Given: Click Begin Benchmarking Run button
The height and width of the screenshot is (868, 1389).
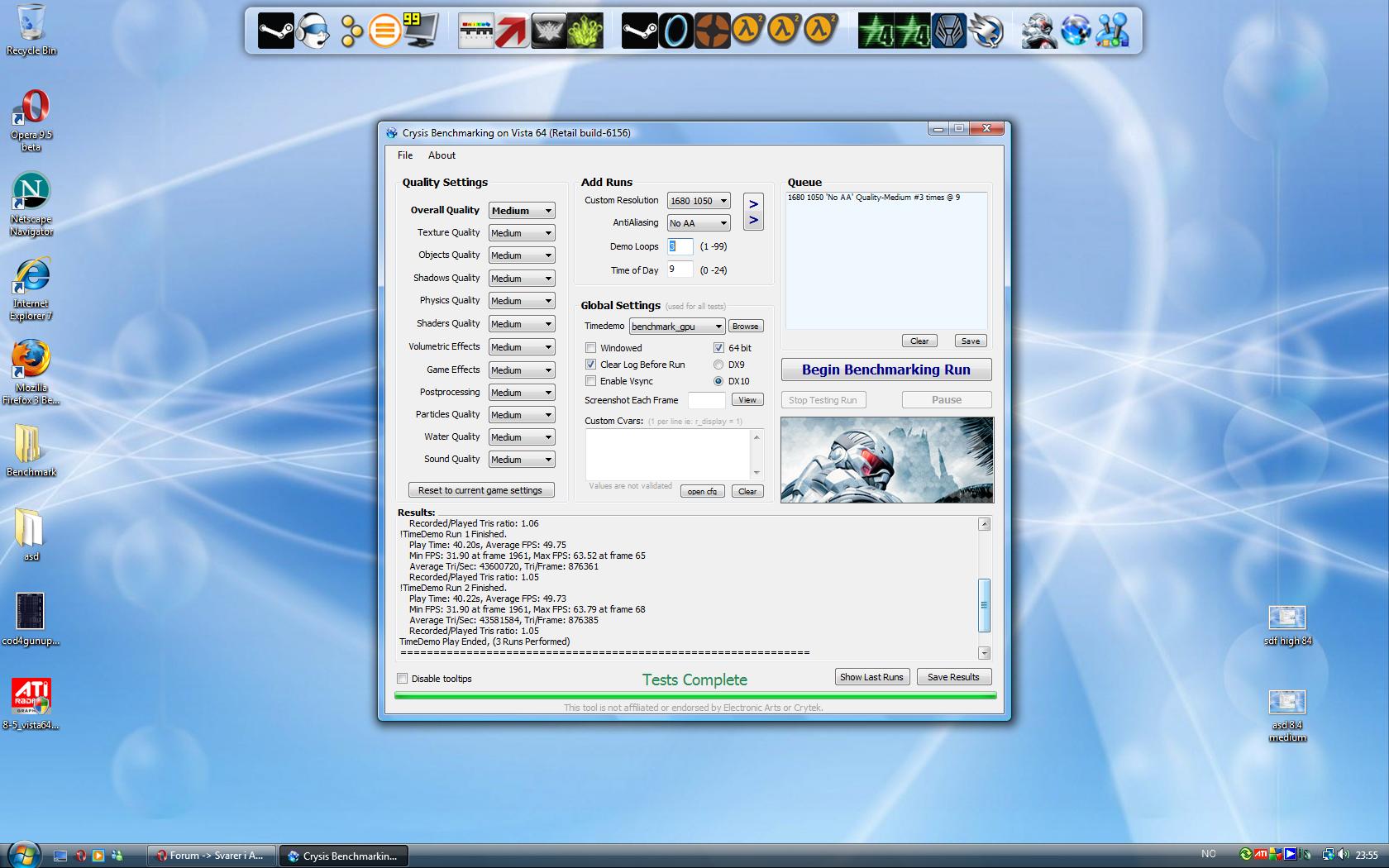Looking at the screenshot, I should [x=886, y=370].
